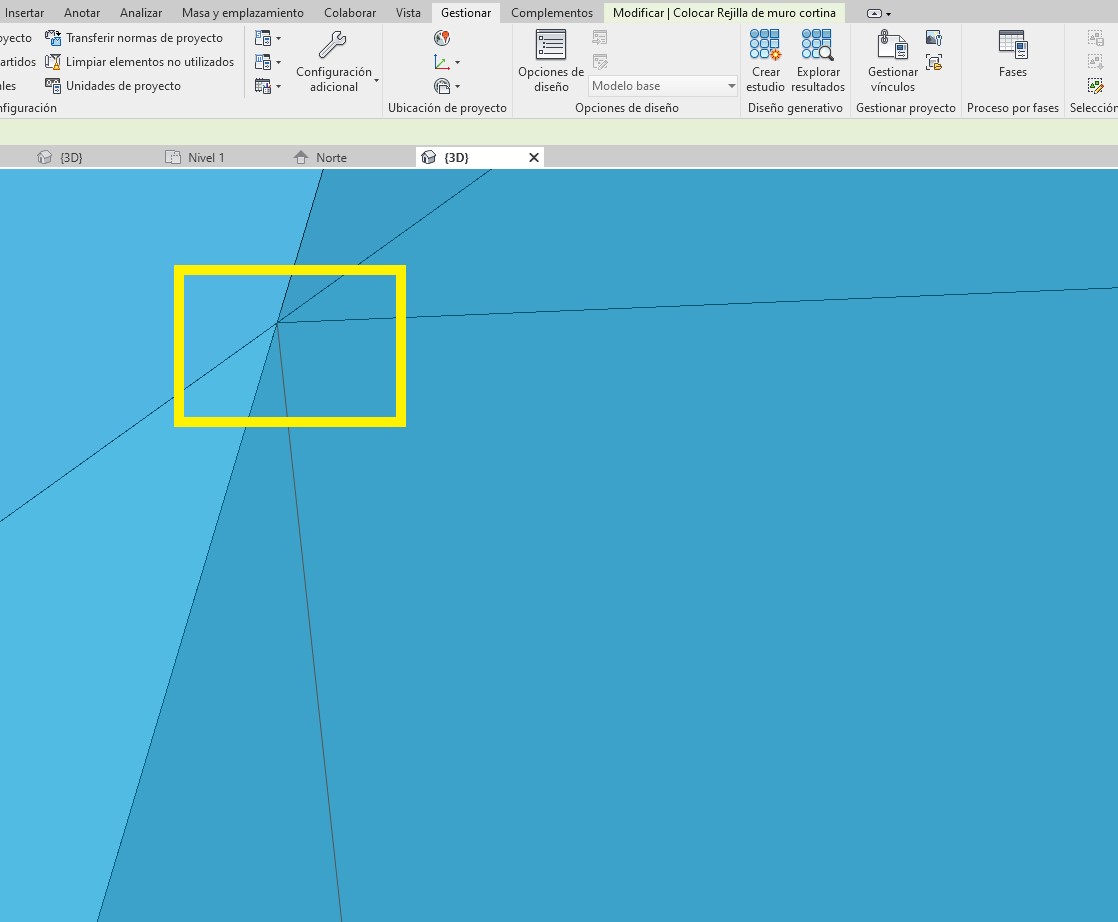Expand the coordinates axes dropdown arrow
The height and width of the screenshot is (922, 1118).
coord(458,63)
